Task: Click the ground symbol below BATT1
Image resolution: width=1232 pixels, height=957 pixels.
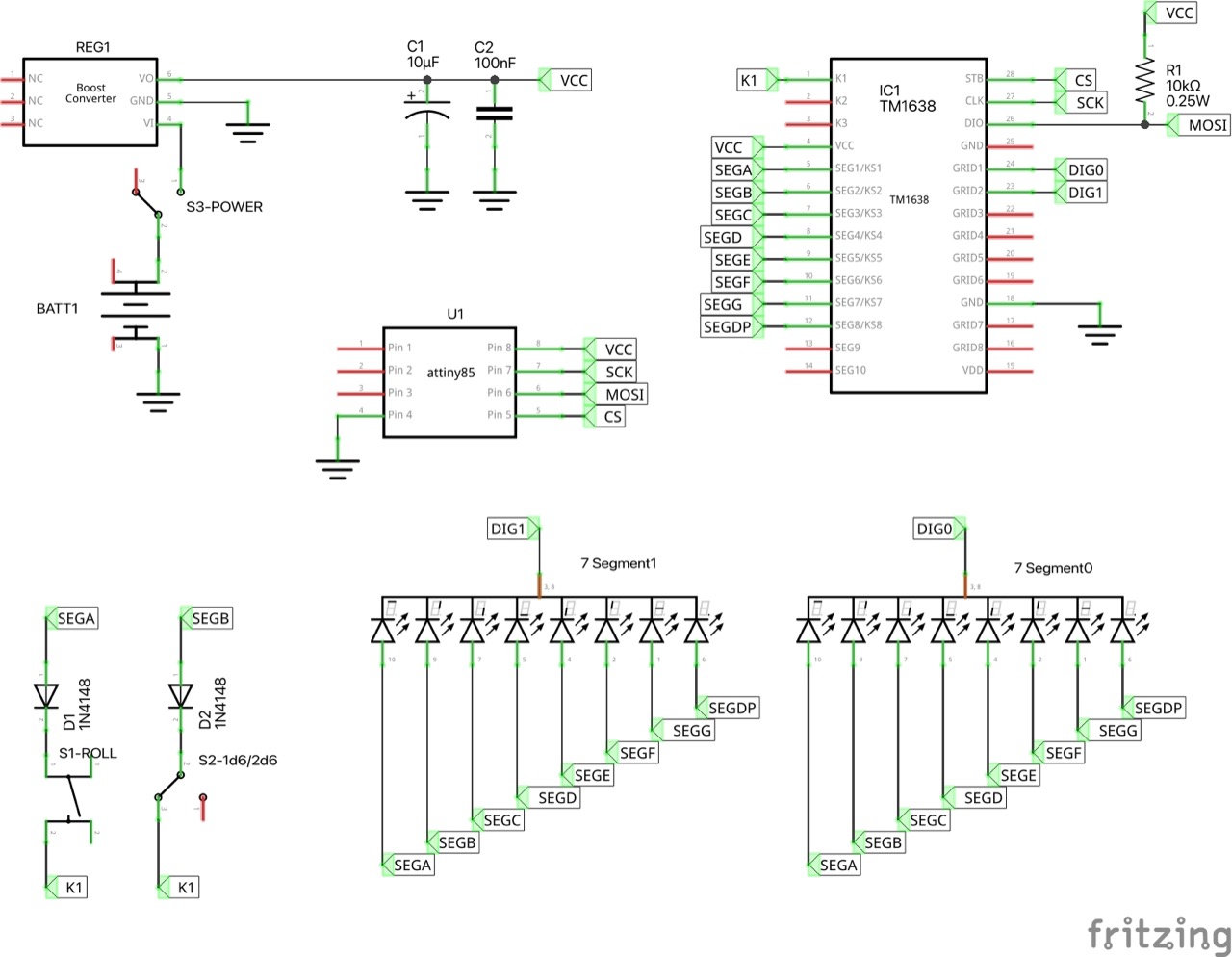Action: (158, 401)
